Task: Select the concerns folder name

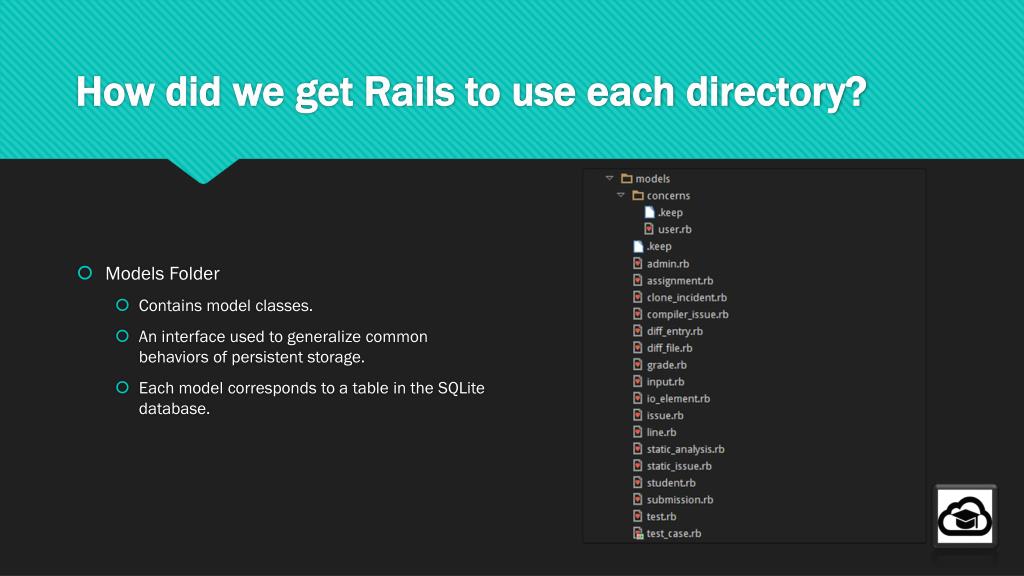Action: (x=668, y=195)
